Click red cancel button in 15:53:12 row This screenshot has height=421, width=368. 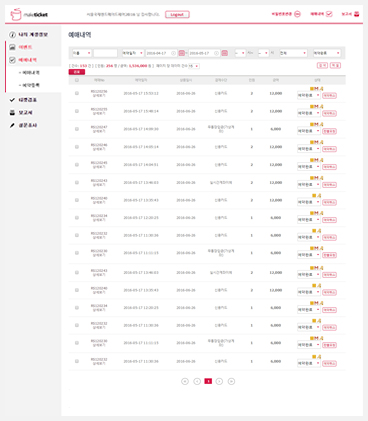coord(329,96)
